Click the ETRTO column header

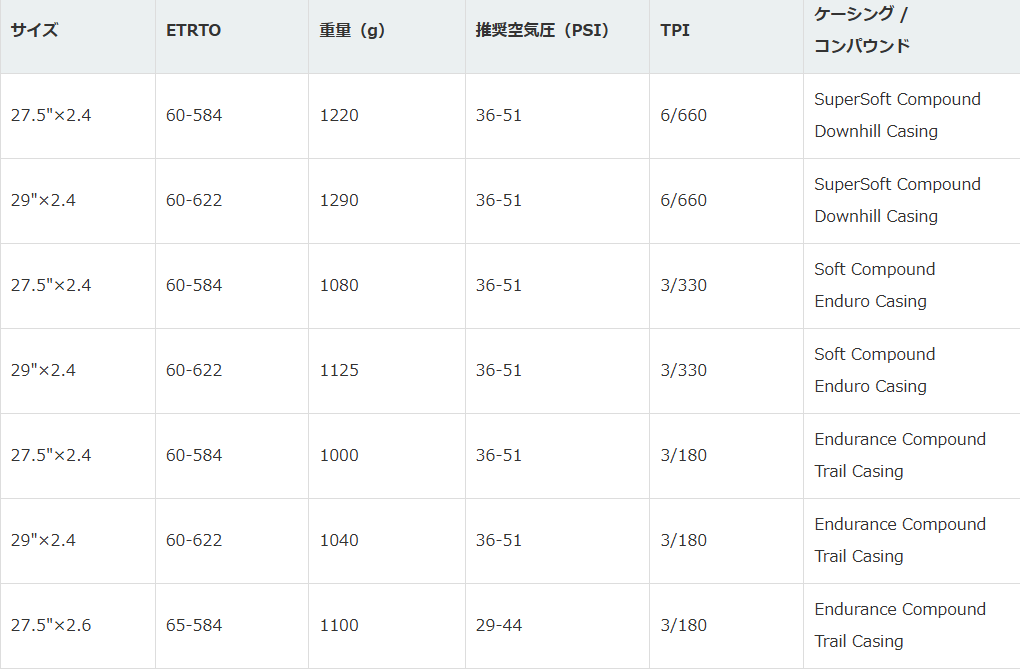[194, 30]
